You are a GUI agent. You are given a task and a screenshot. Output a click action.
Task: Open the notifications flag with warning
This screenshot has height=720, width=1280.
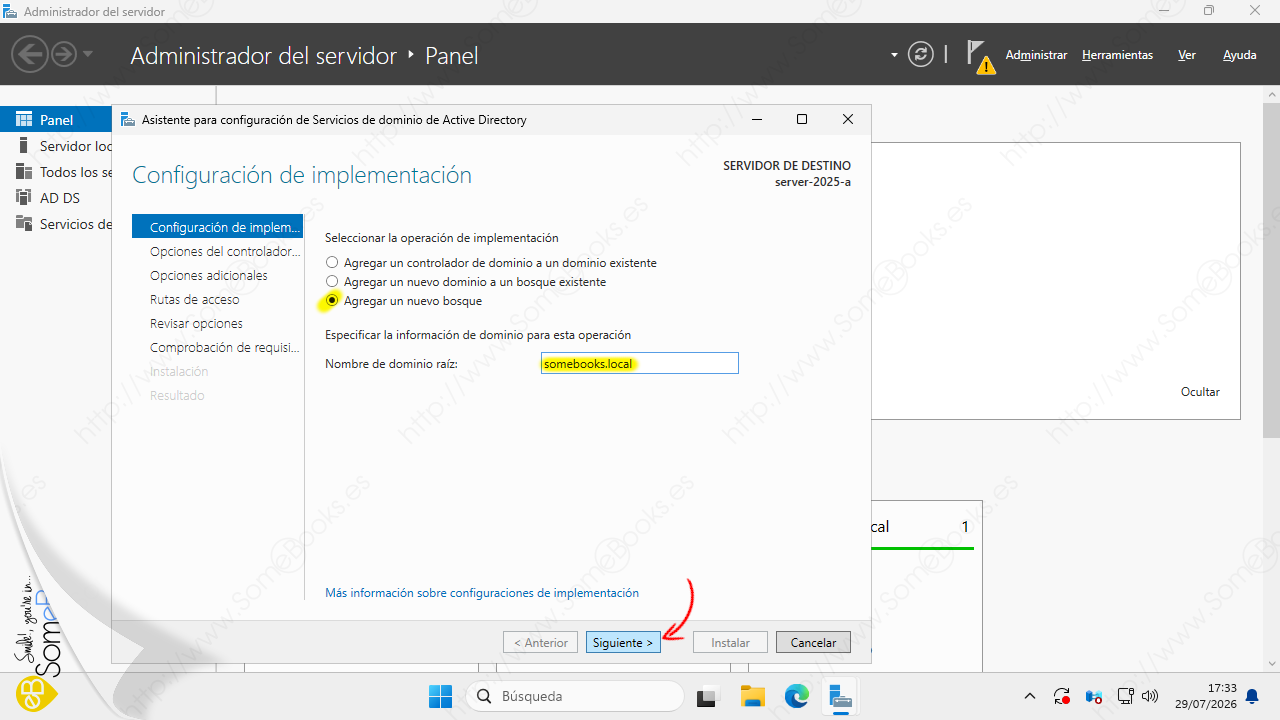tap(981, 57)
